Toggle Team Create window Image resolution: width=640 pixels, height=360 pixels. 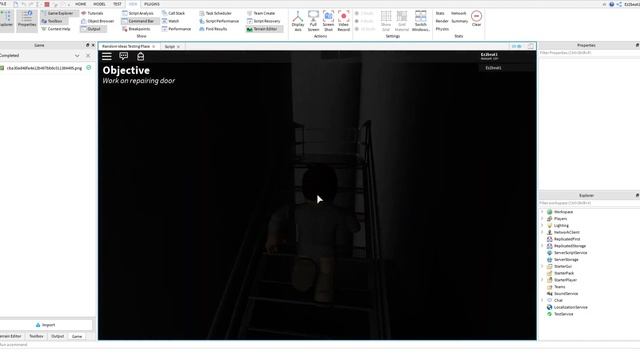click(261, 13)
